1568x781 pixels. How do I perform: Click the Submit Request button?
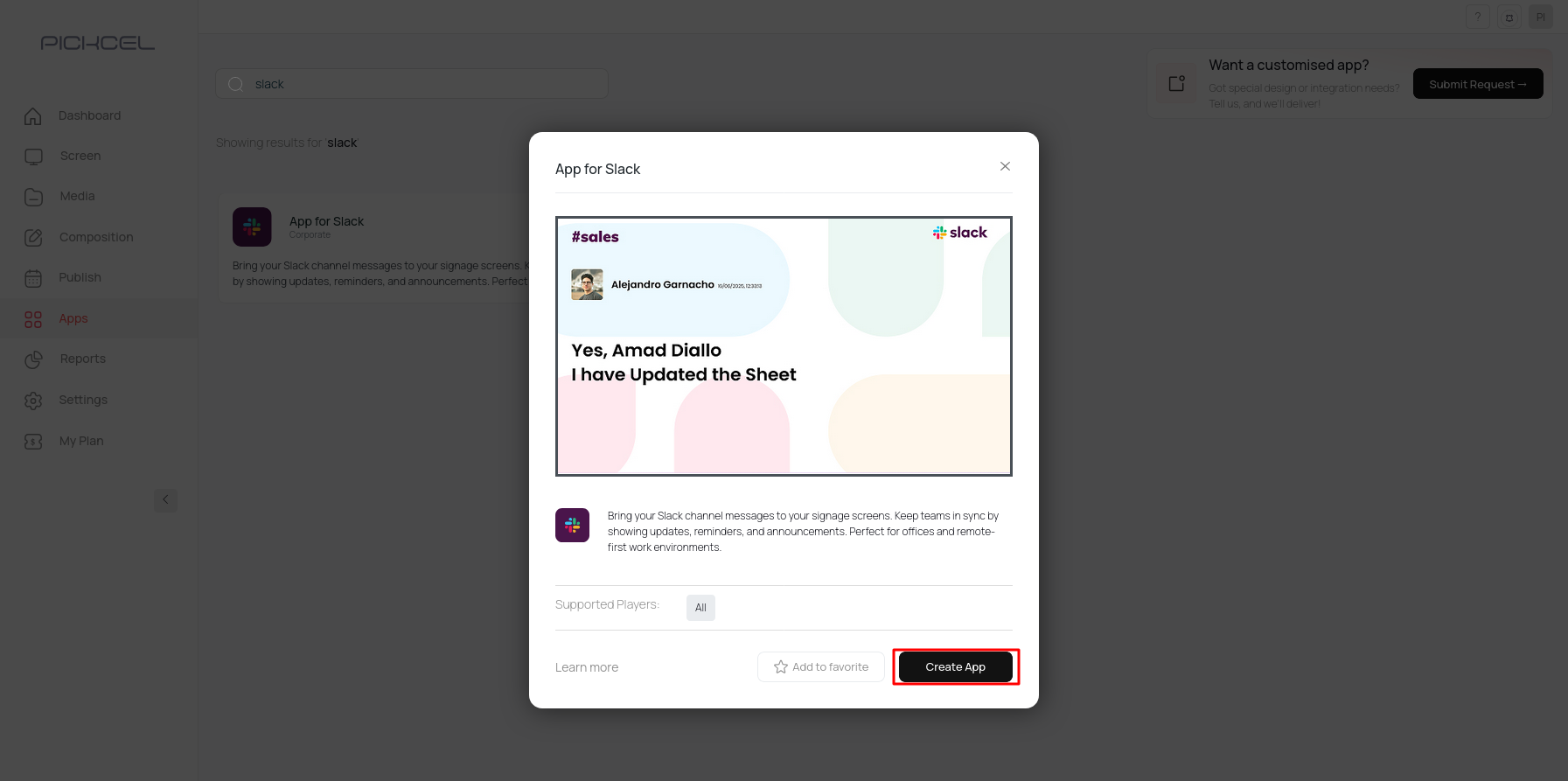[1478, 84]
